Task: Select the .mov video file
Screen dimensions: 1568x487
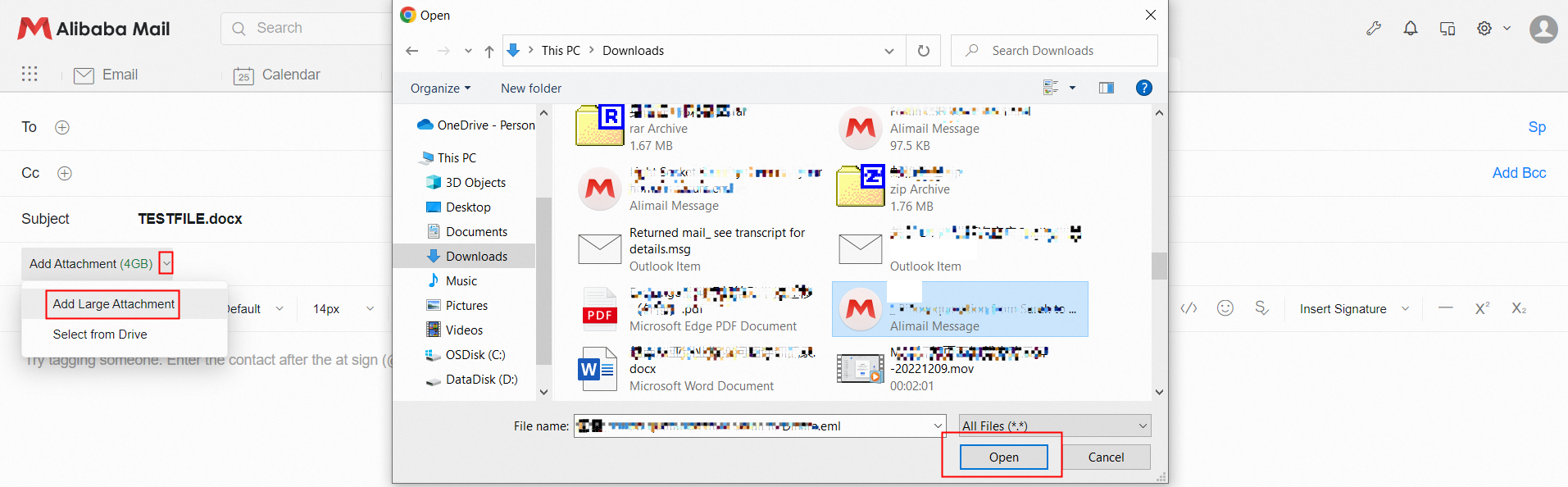Action: (959, 369)
